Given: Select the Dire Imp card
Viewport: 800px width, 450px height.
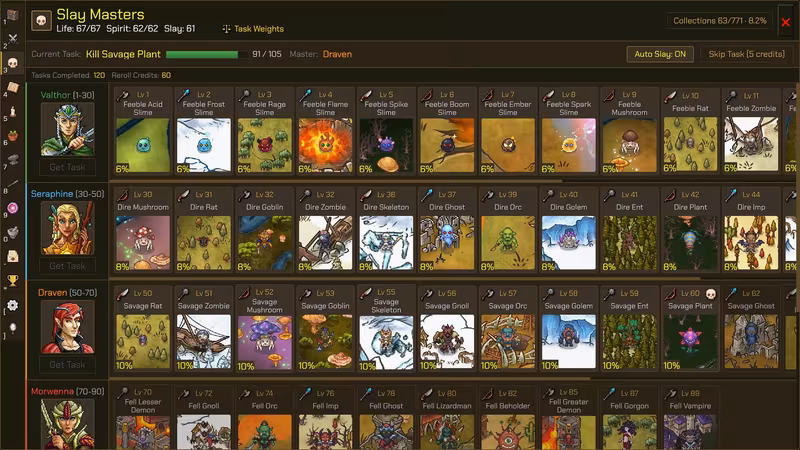Looking at the screenshot, I should point(751,230).
